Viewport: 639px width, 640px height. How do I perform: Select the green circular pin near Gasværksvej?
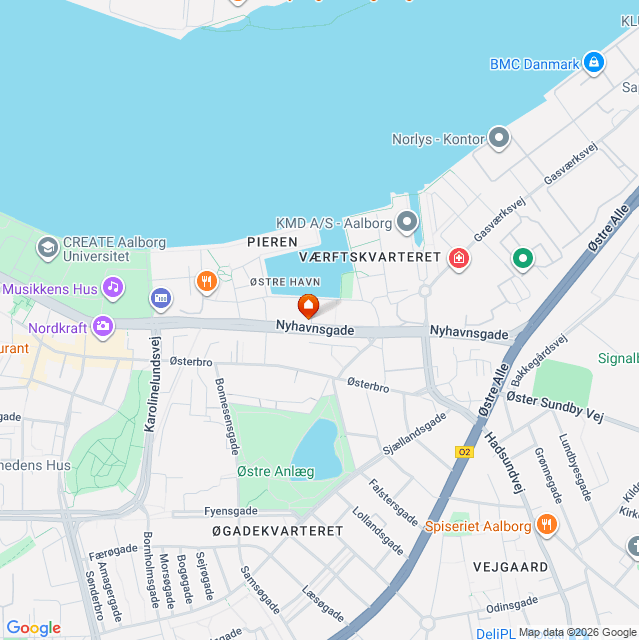[523, 259]
